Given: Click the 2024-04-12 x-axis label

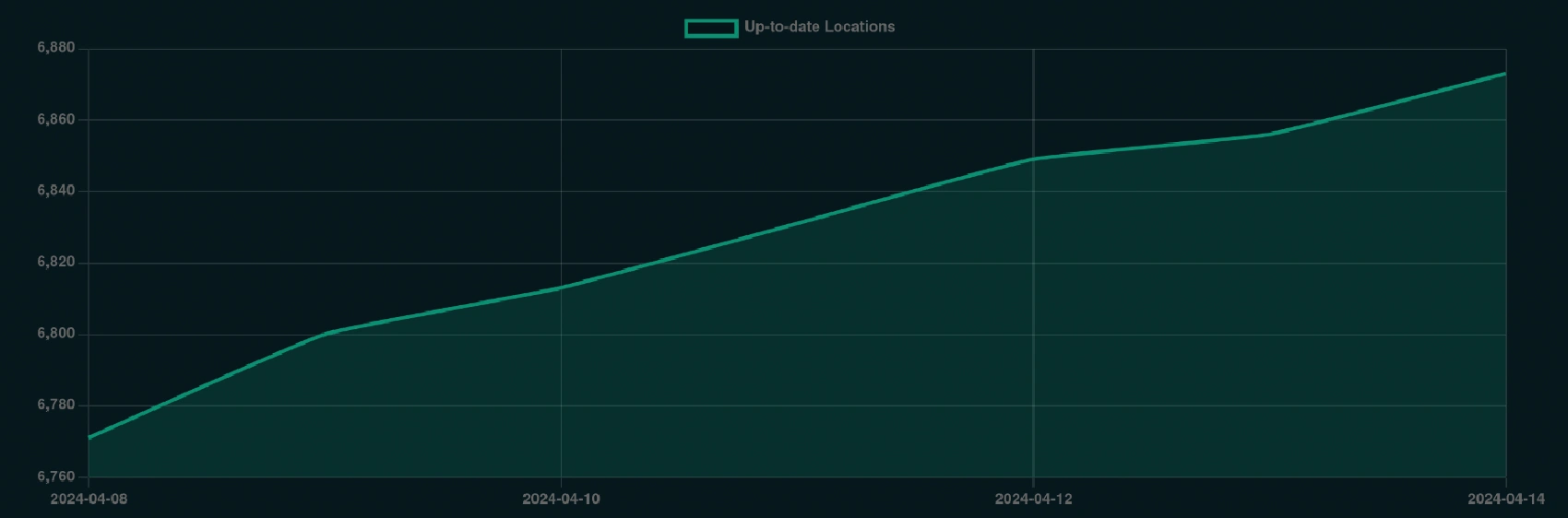Looking at the screenshot, I should point(1033,499).
